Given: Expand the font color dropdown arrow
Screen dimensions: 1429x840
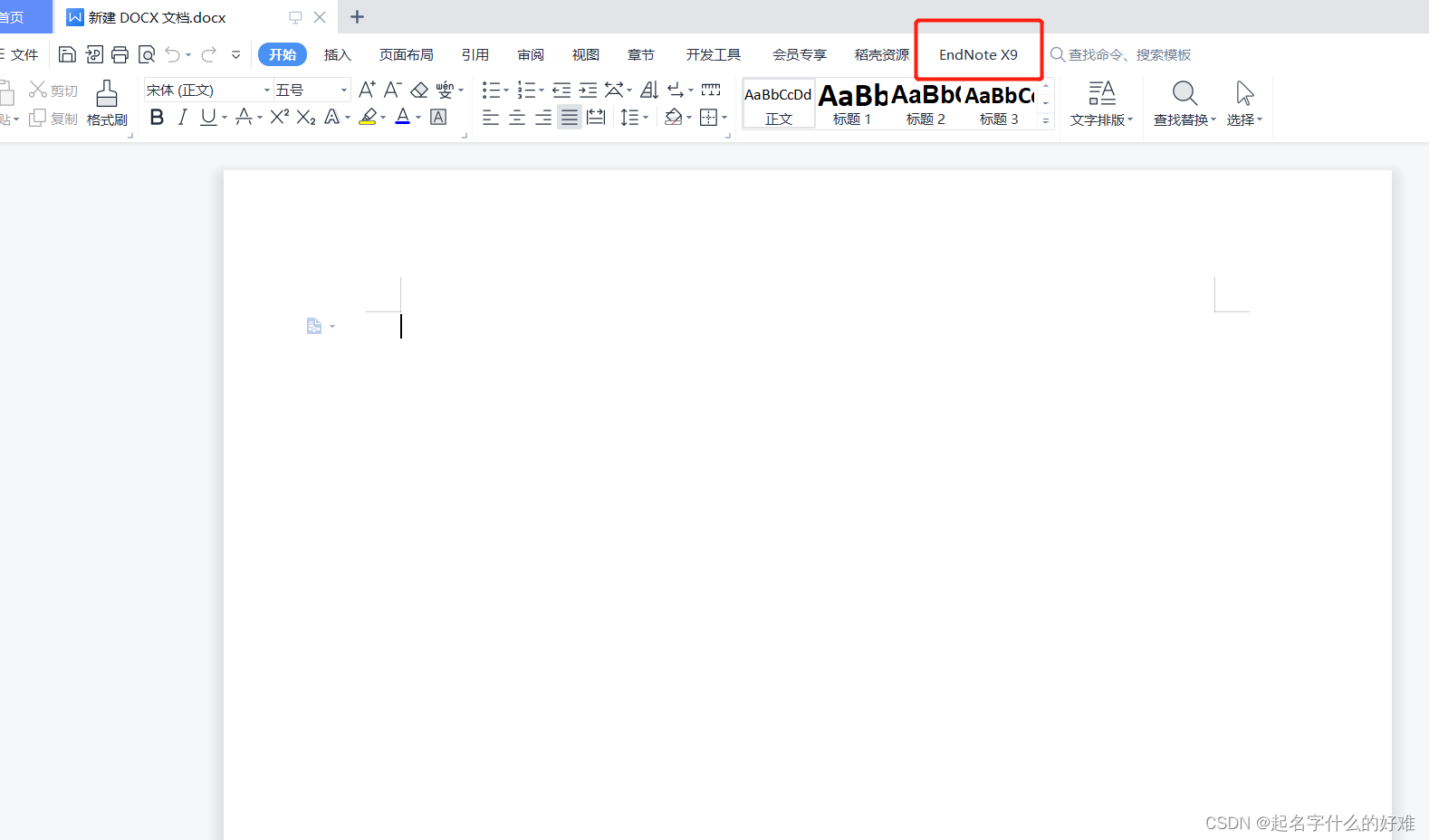Looking at the screenshot, I should pos(418,118).
